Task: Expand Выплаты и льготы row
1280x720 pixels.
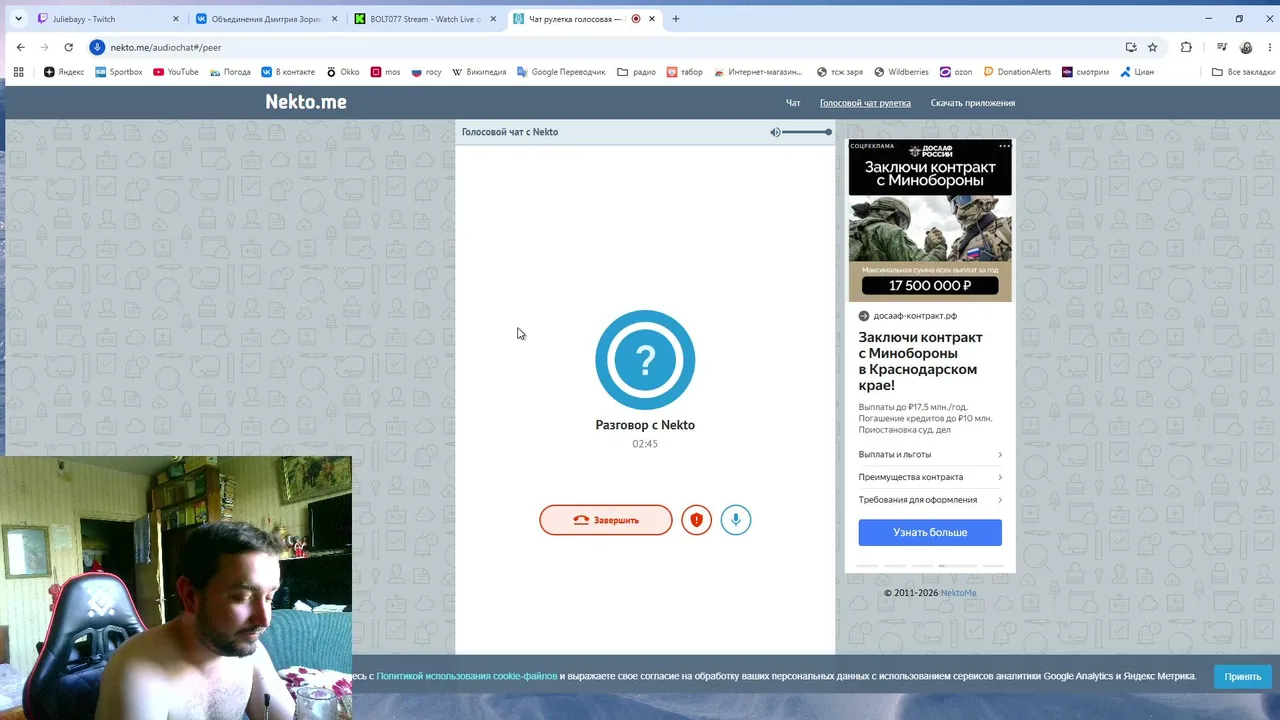Action: [930, 455]
